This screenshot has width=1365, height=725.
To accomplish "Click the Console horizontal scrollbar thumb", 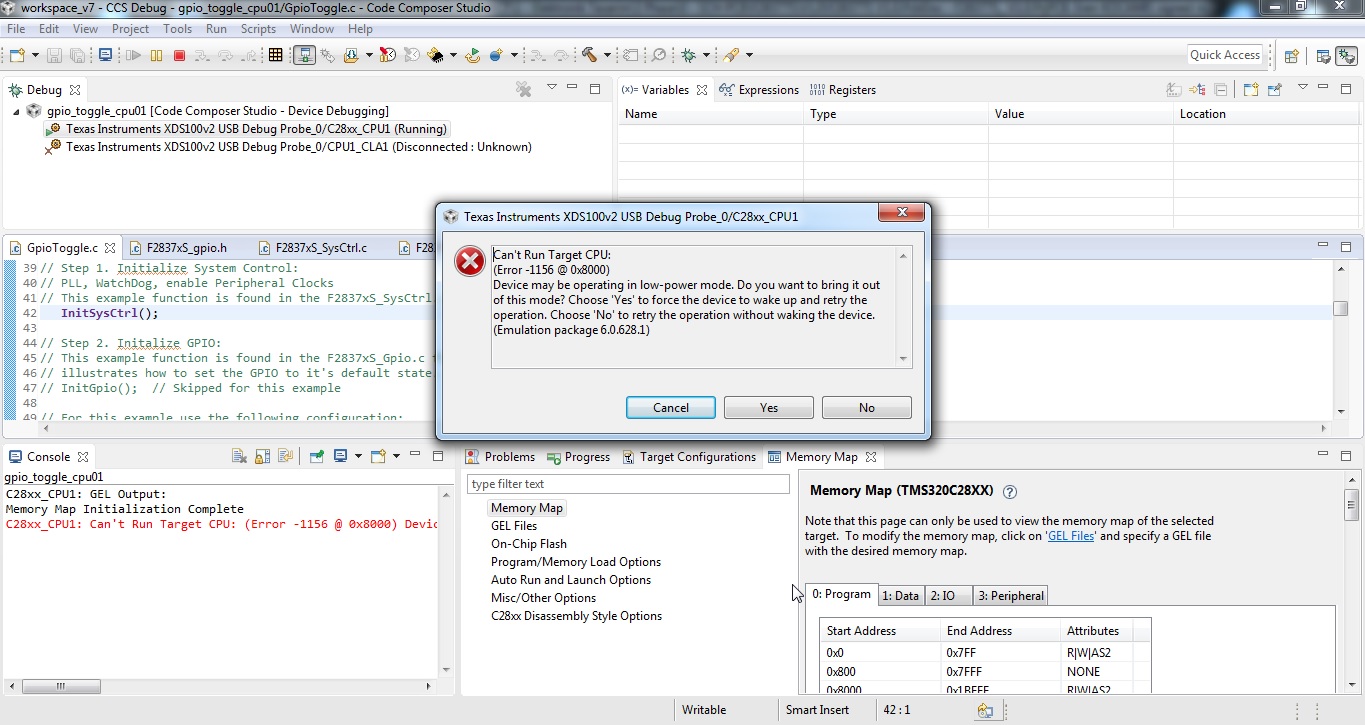I will 62,687.
